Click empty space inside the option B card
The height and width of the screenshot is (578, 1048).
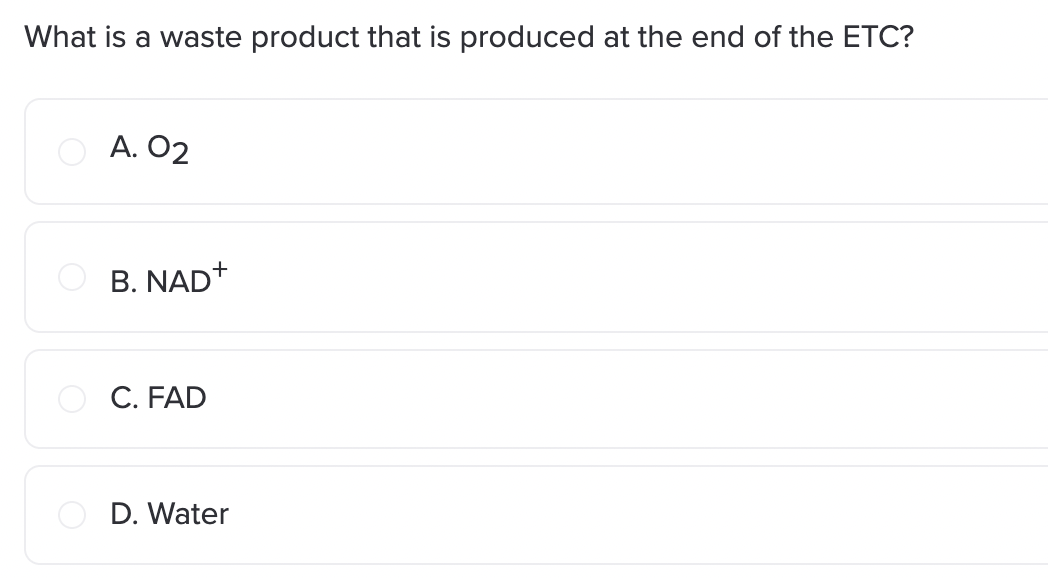pos(602,277)
